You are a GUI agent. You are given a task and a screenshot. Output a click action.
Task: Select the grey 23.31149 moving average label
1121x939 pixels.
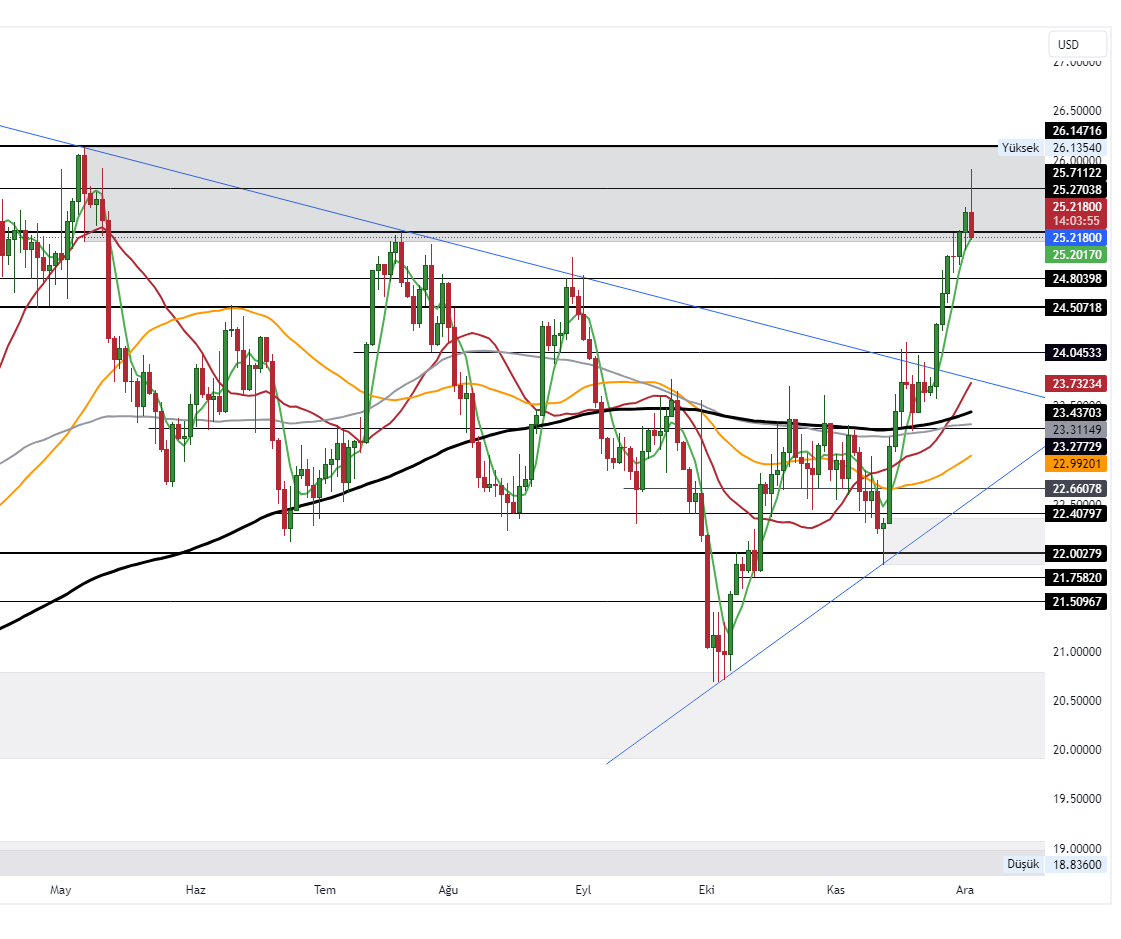click(x=1076, y=428)
